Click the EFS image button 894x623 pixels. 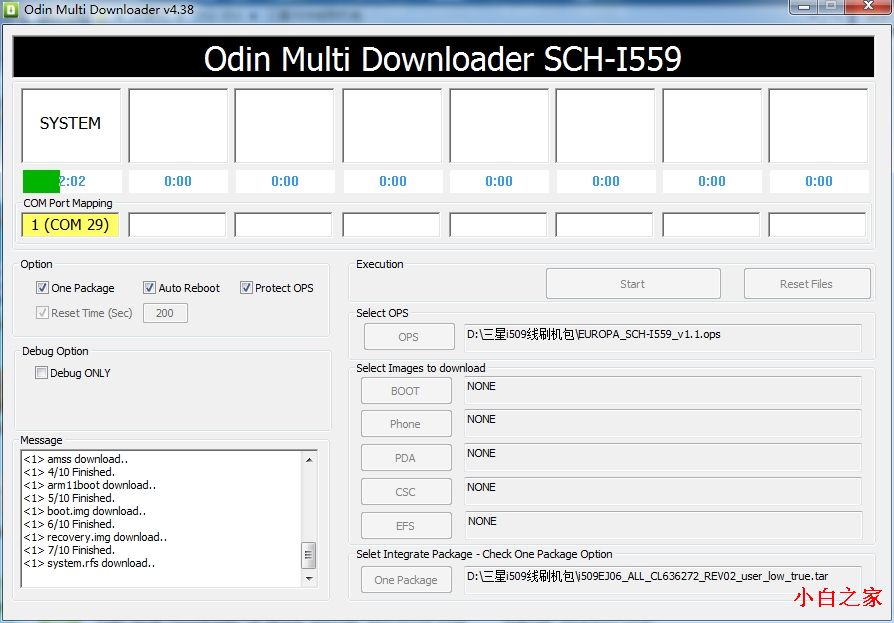pyautogui.click(x=405, y=526)
